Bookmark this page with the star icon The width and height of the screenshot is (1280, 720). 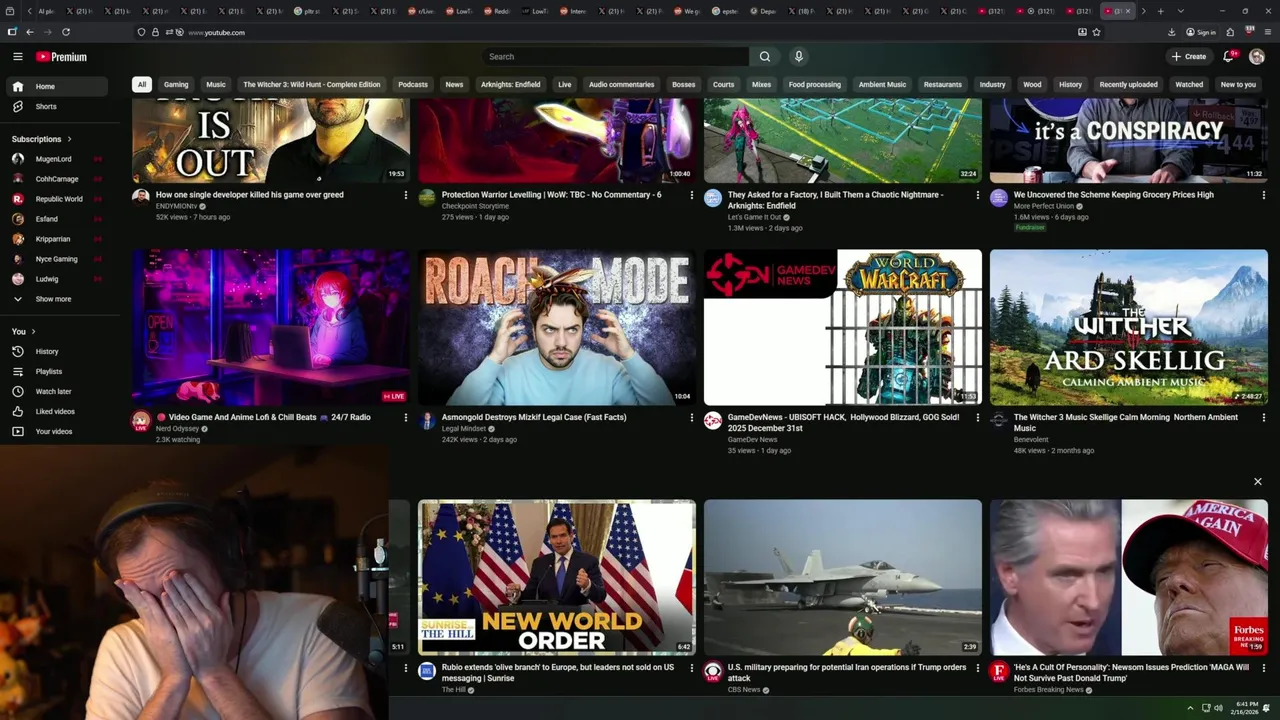(x=1097, y=32)
